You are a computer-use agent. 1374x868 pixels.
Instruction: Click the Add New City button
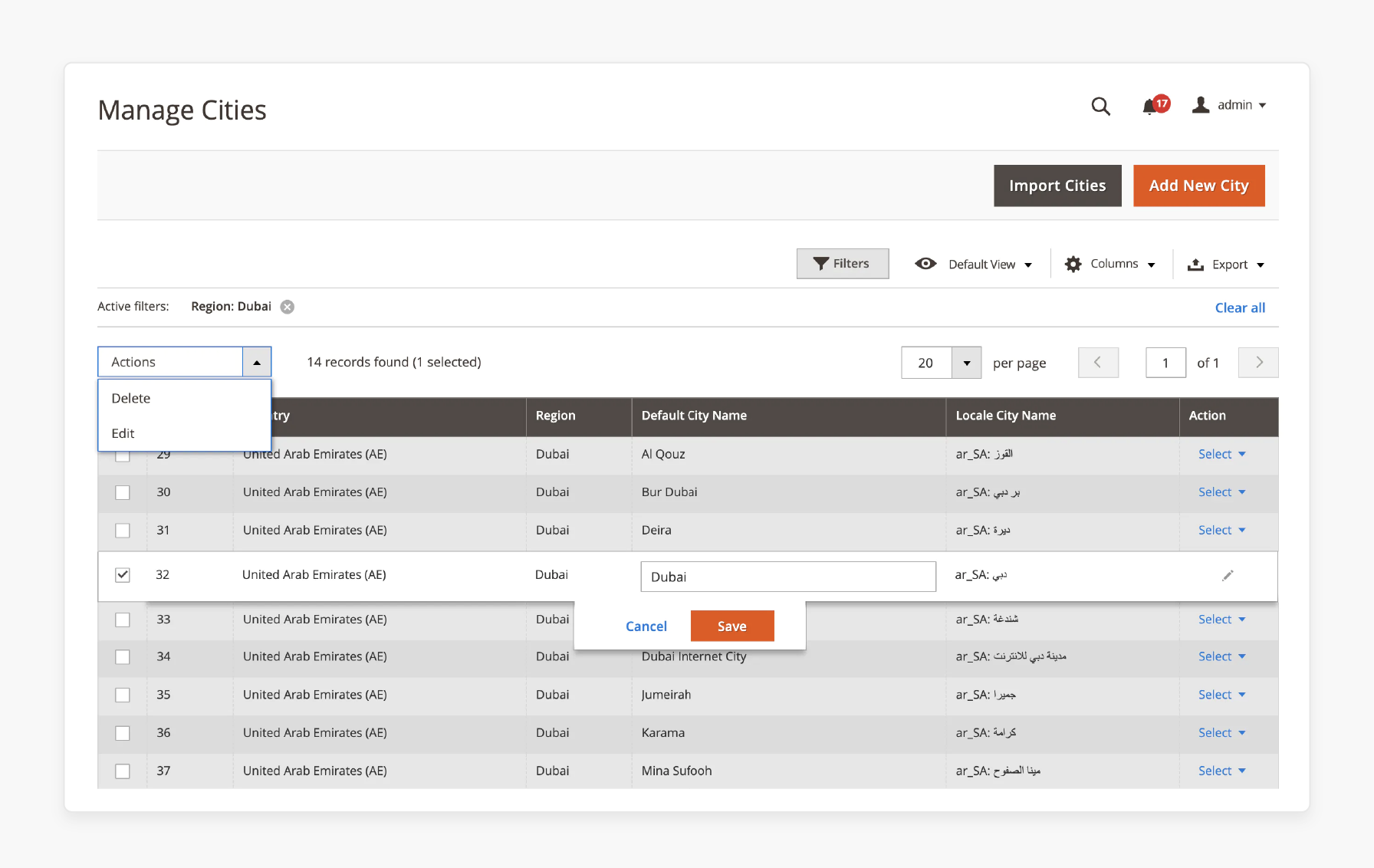point(1198,186)
